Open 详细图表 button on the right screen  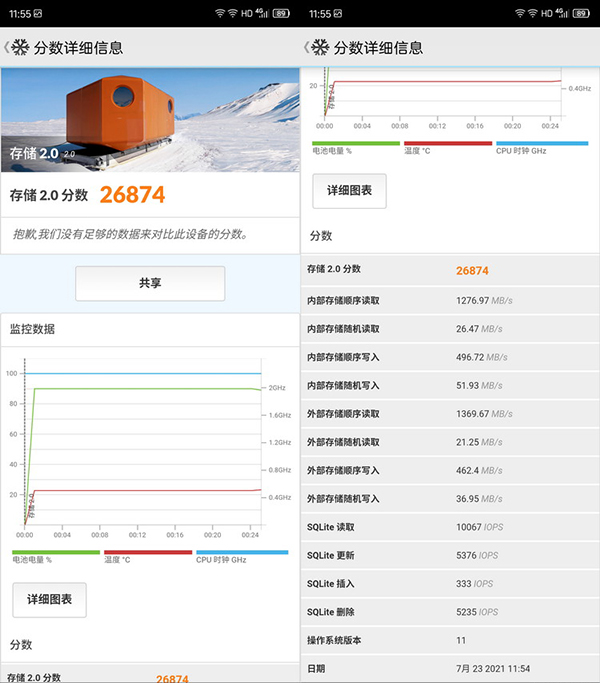349,190
